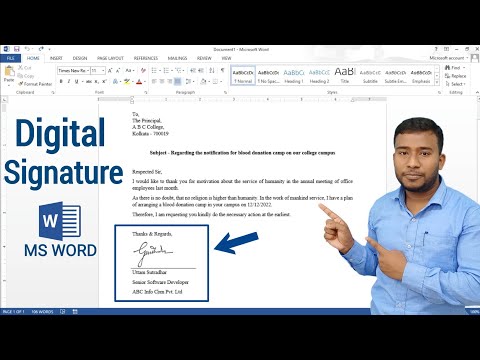The height and width of the screenshot is (360, 480).
Task: Click the Clear Formatting eraser icon
Action: (143, 71)
